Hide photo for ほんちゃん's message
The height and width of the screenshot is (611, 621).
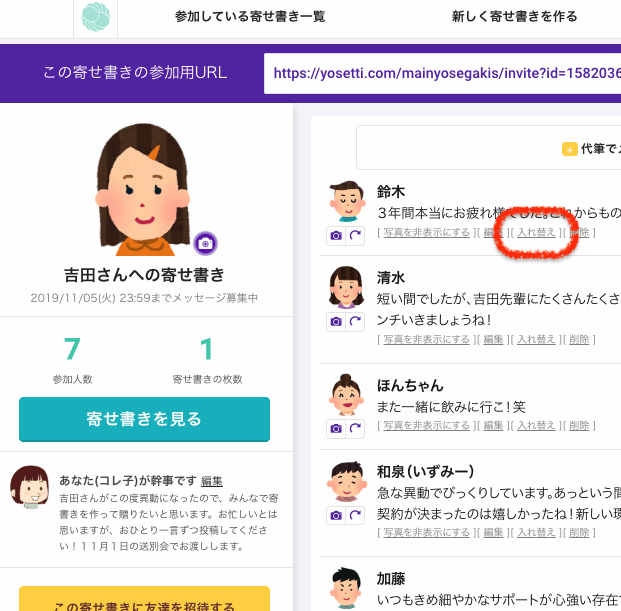coord(426,426)
